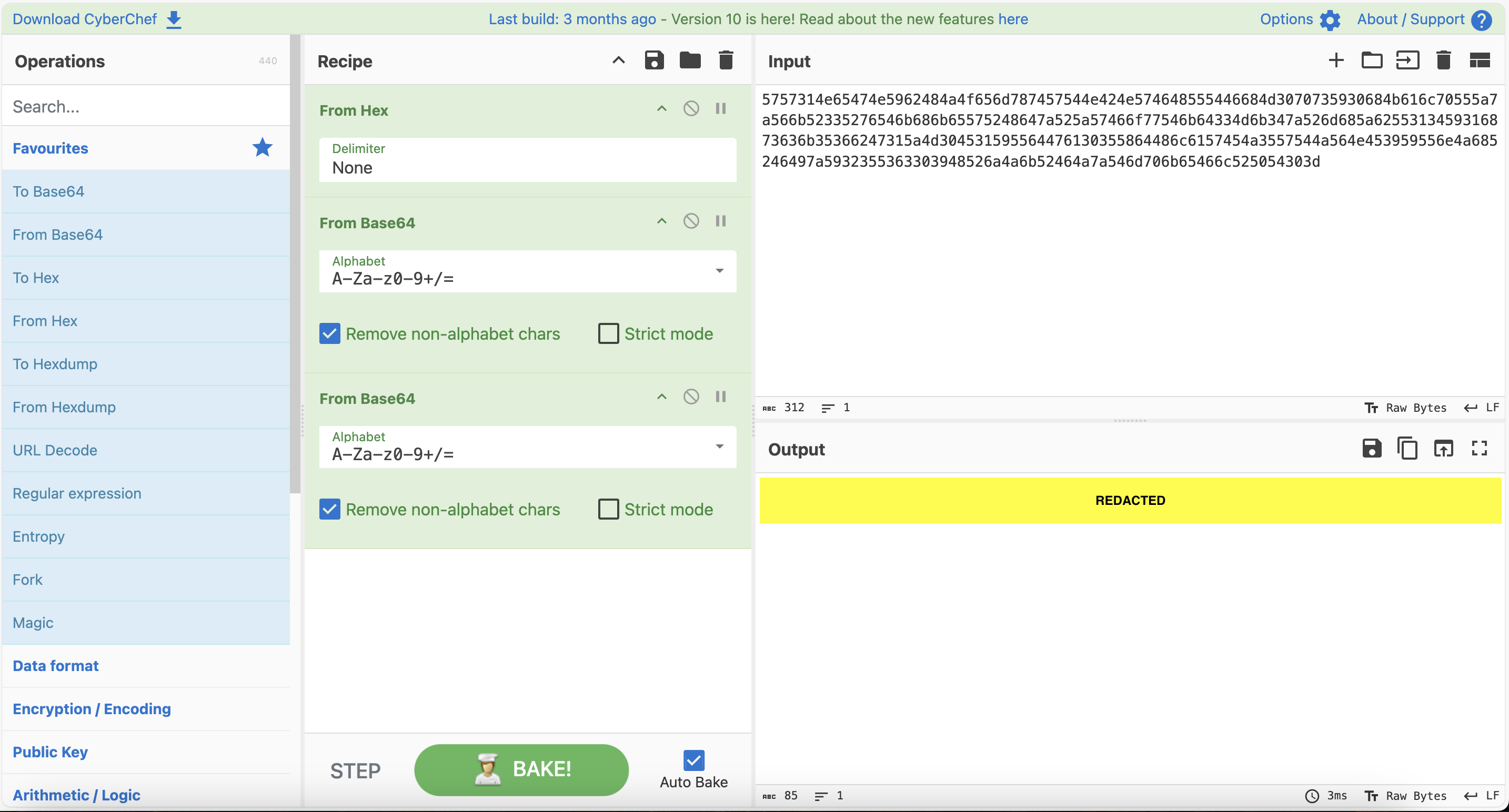Click the Download CyberChef arrow icon
1509x812 pixels.
point(174,19)
